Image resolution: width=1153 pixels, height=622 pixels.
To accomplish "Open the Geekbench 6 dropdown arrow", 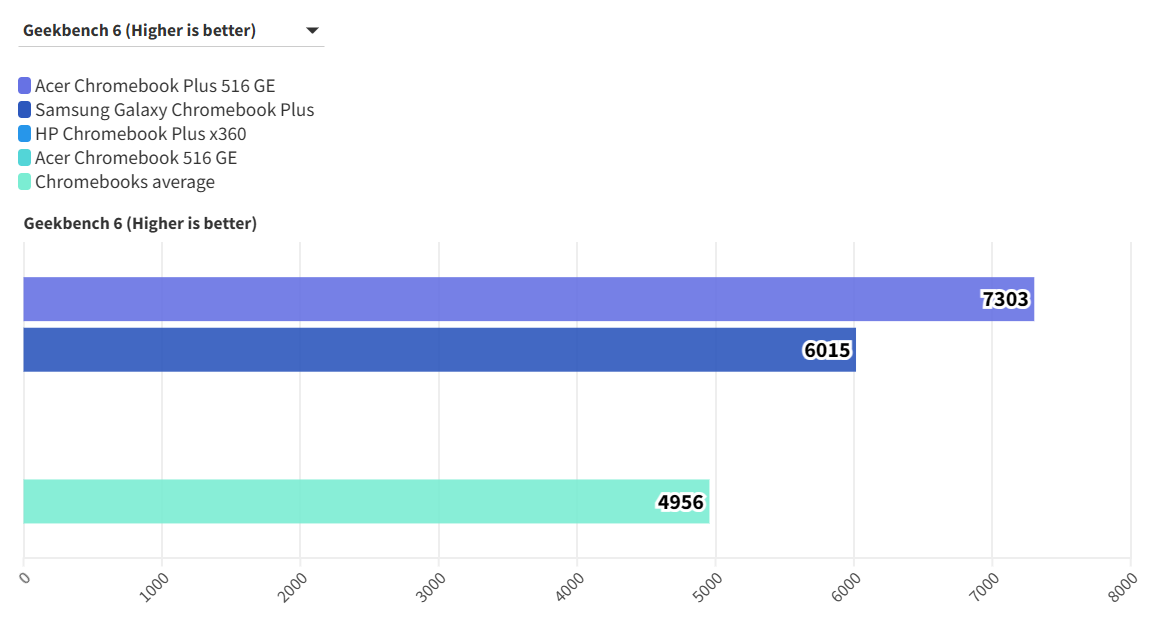I will click(x=312, y=31).
